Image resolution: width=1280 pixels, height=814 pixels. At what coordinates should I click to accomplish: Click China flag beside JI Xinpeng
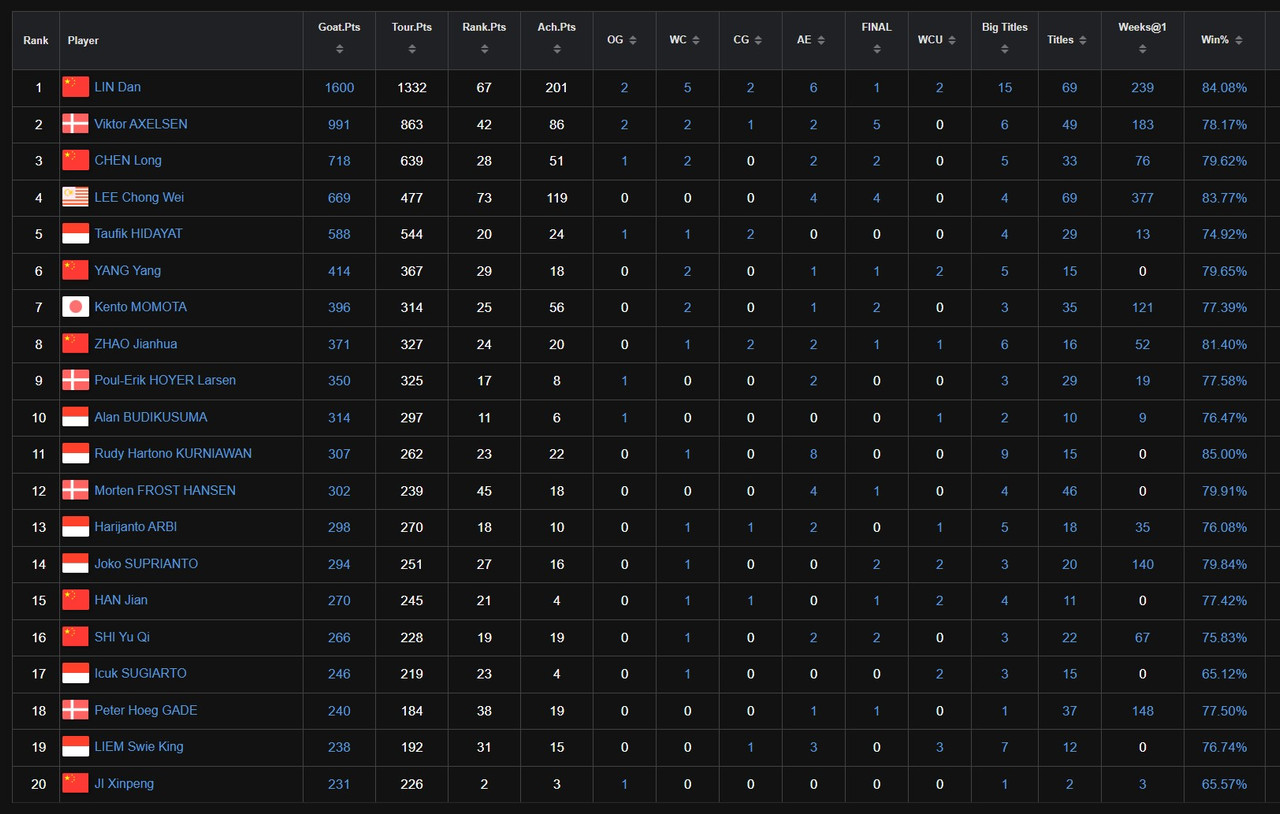tap(75, 784)
